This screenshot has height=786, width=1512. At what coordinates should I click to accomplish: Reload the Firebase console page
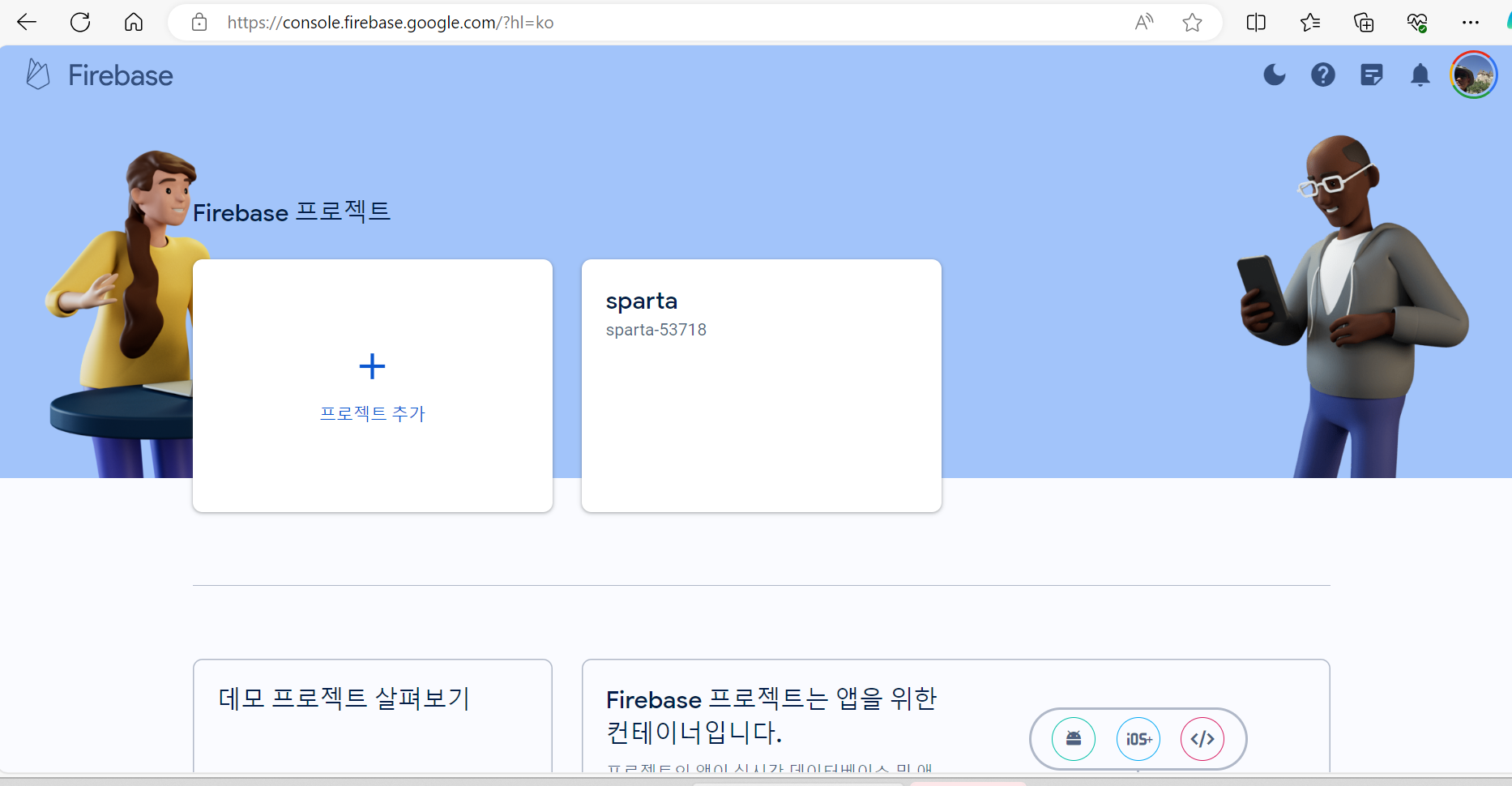(80, 23)
